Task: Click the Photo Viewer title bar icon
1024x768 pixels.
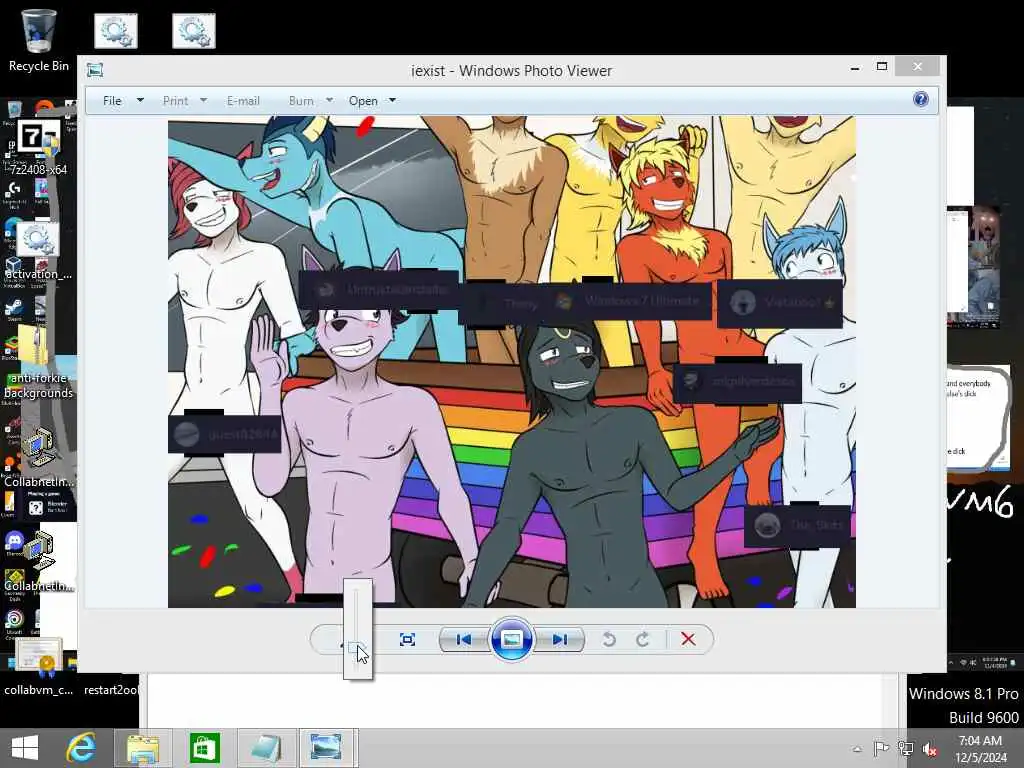Action: [x=95, y=70]
